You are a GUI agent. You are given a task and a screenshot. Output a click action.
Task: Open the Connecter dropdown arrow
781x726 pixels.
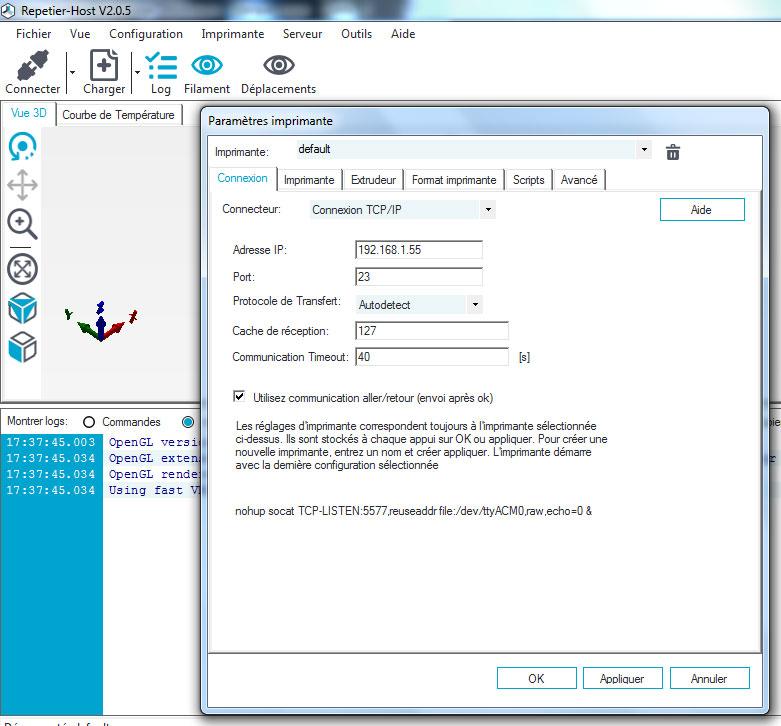(72, 73)
